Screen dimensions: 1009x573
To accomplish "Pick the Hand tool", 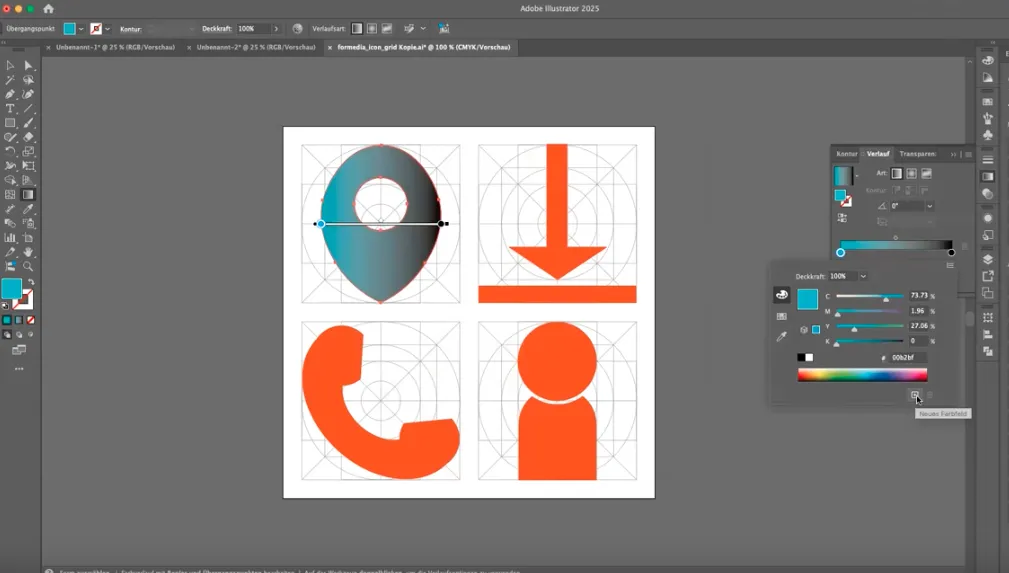I will tap(28, 252).
